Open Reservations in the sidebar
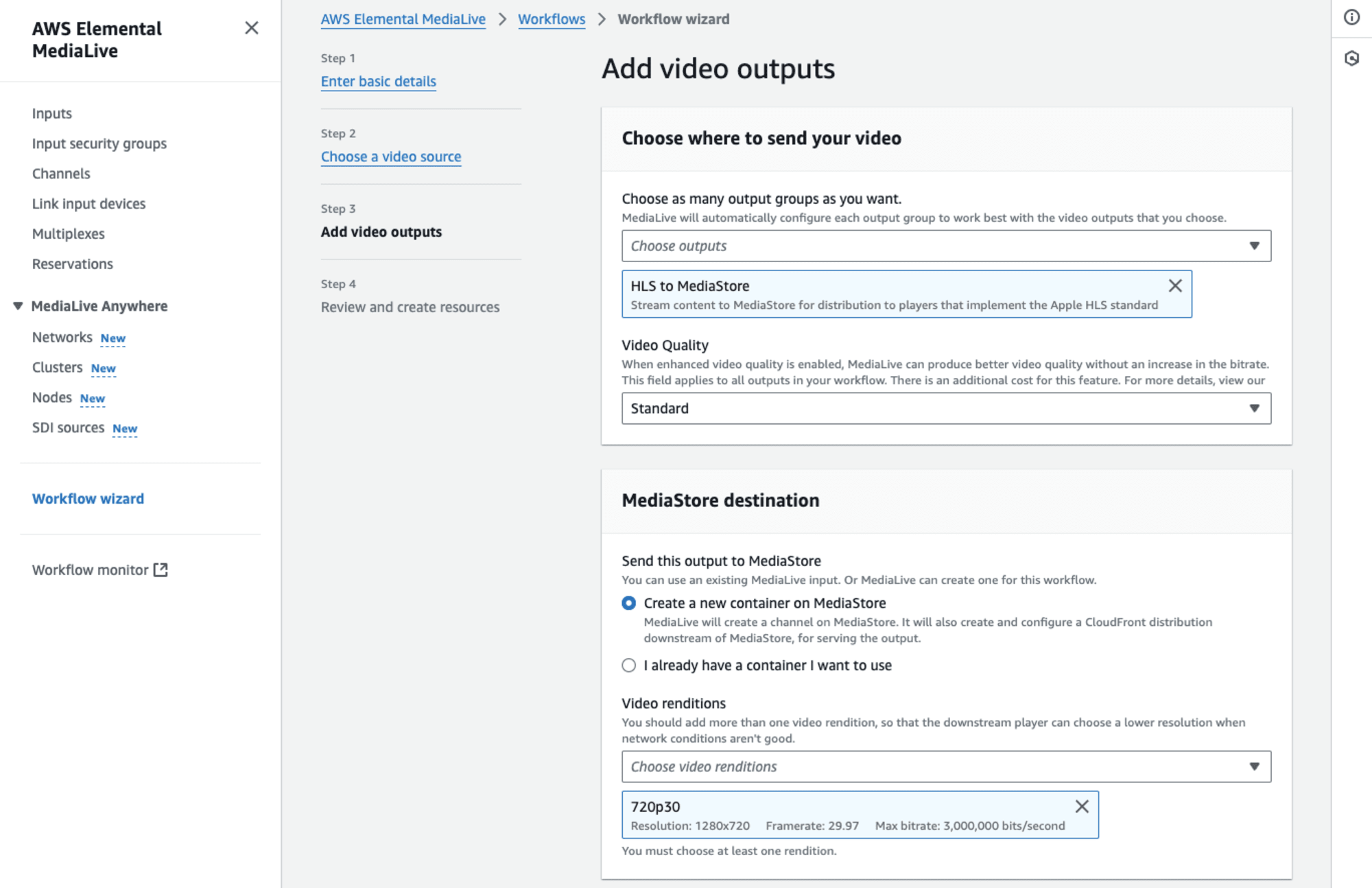 (73, 264)
